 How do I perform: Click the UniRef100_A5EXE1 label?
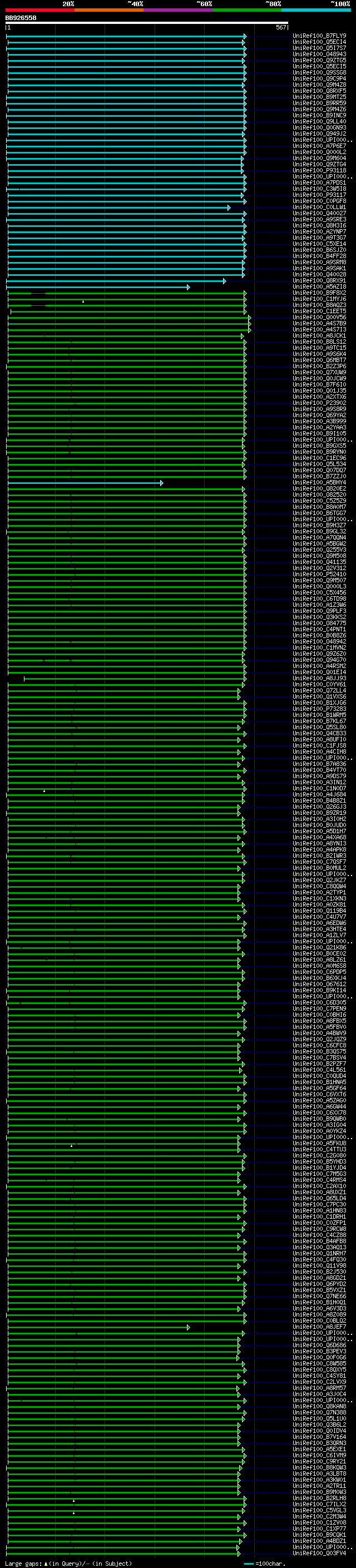[x=319, y=1450]
